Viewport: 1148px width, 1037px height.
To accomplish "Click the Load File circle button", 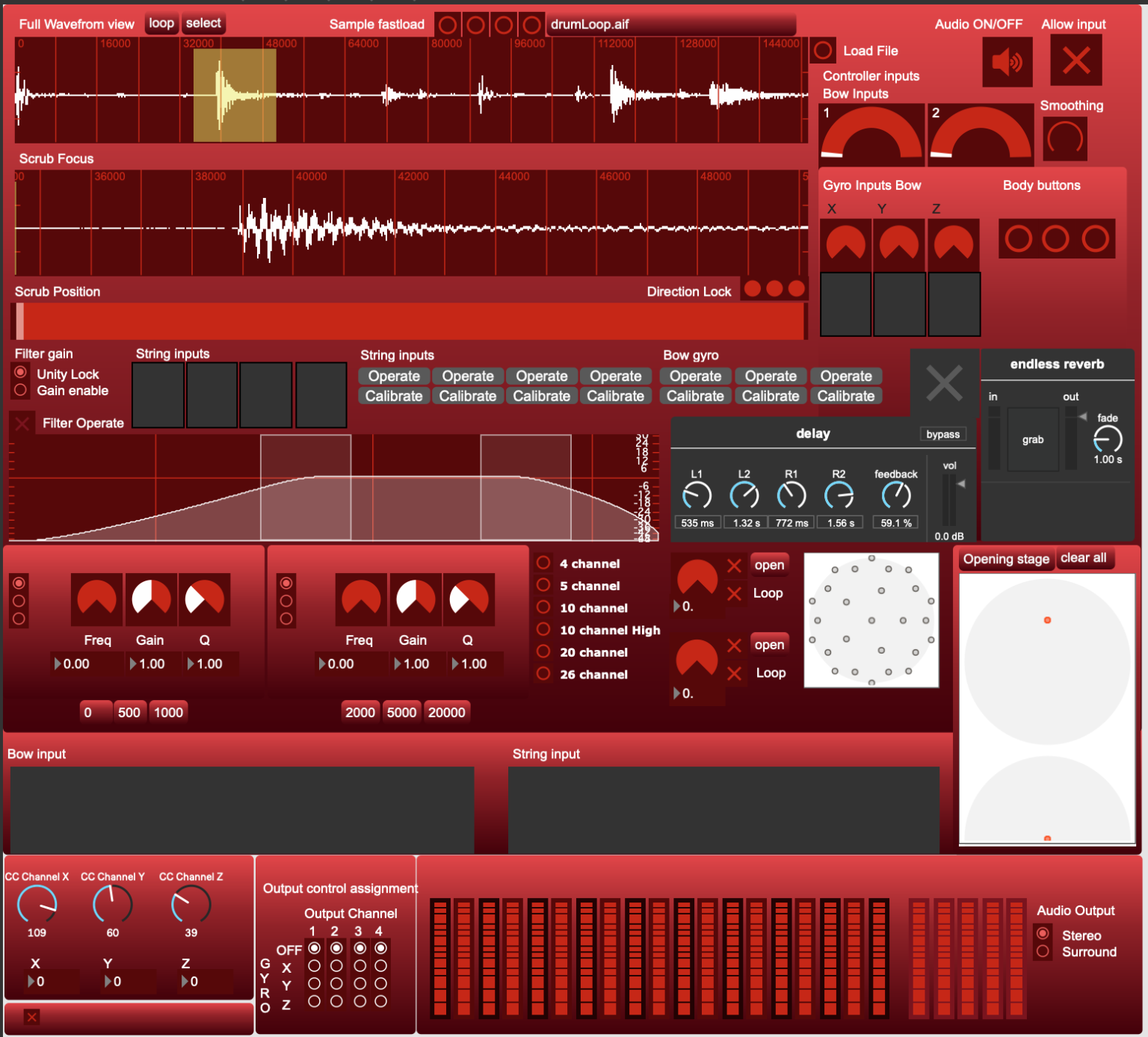I will 823,51.
